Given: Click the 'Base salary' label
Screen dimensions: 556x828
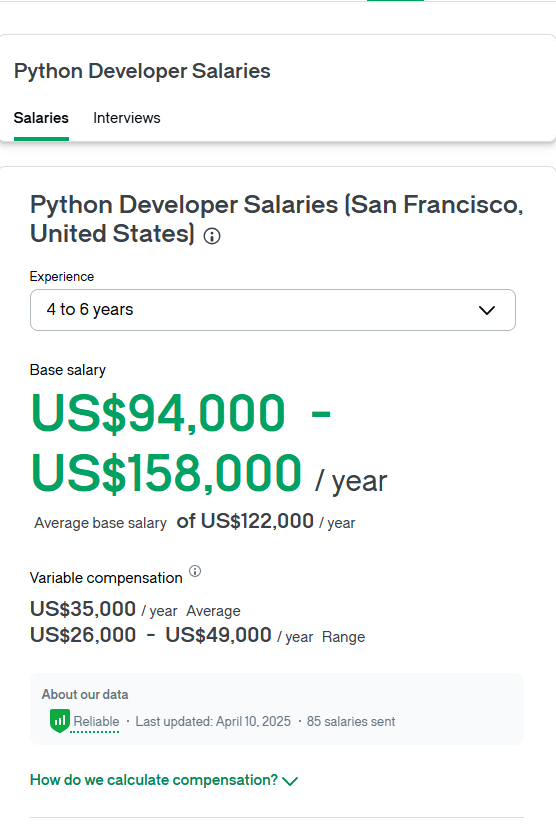Looking at the screenshot, I should click(x=68, y=370).
